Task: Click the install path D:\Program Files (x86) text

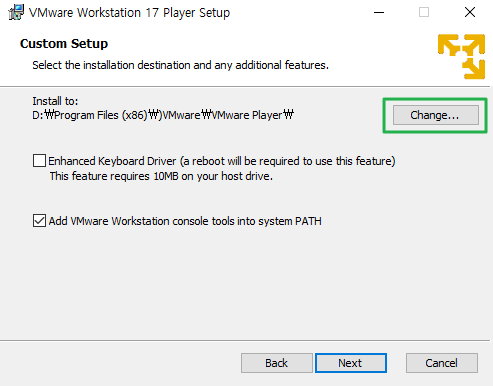Action: click(163, 115)
